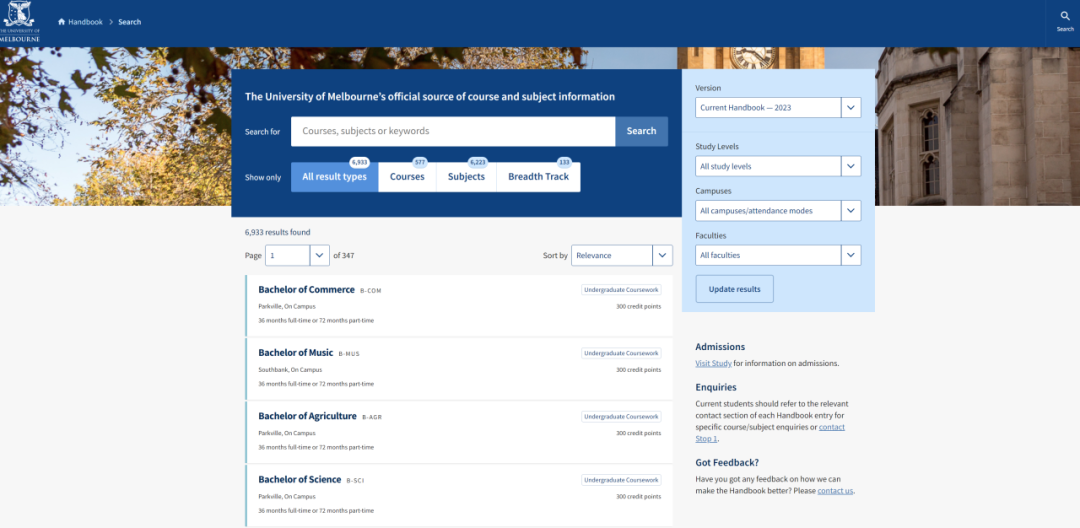The height and width of the screenshot is (528, 1080).
Task: Open the All campuses/attendance modes dropdown
Action: point(778,211)
